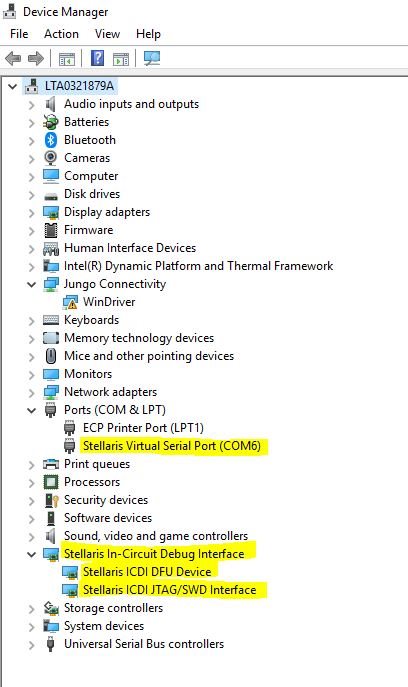Select Stellaris Virtual Serial Port (COM6)

point(172,446)
